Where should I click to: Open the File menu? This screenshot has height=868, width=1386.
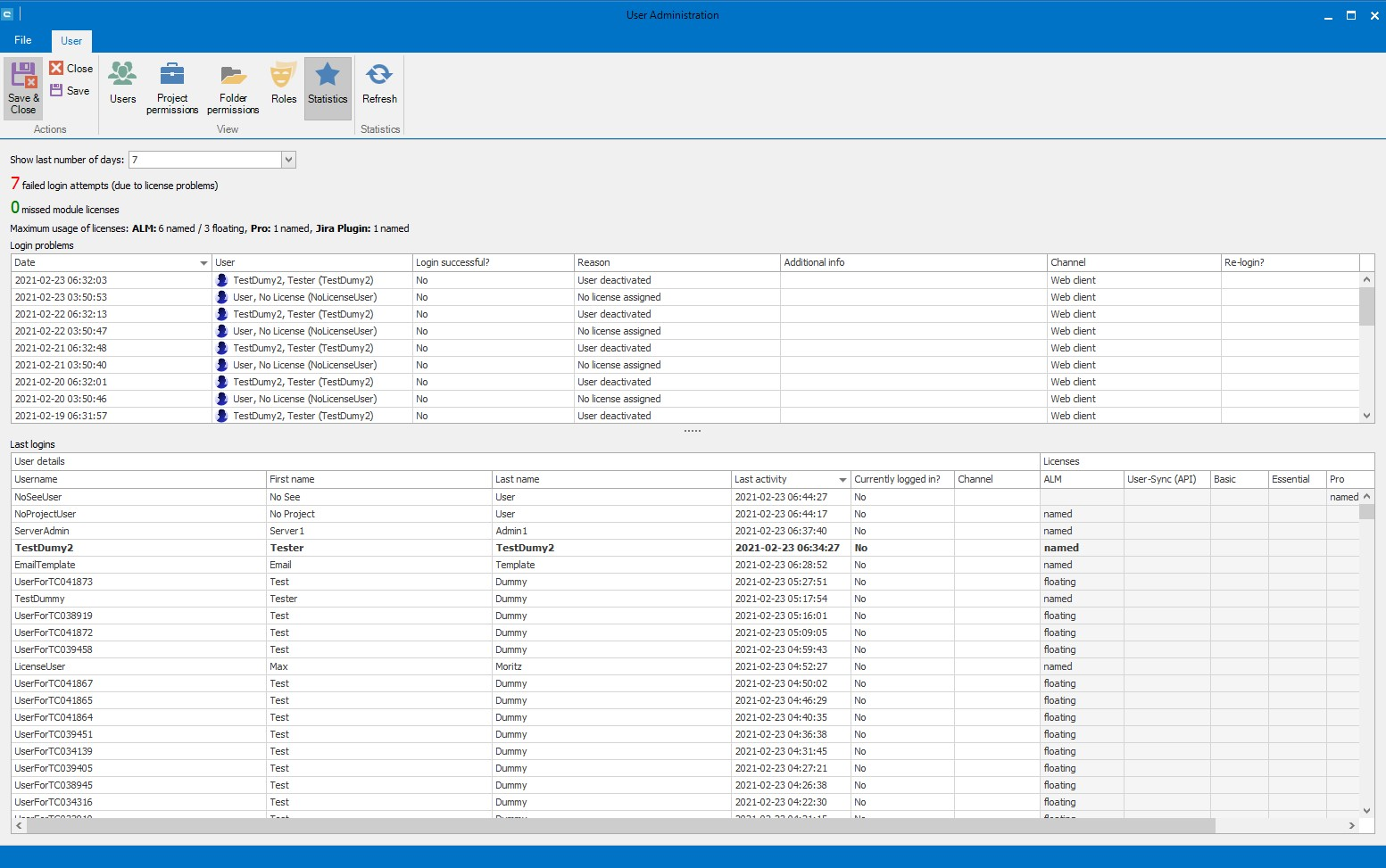pos(23,40)
